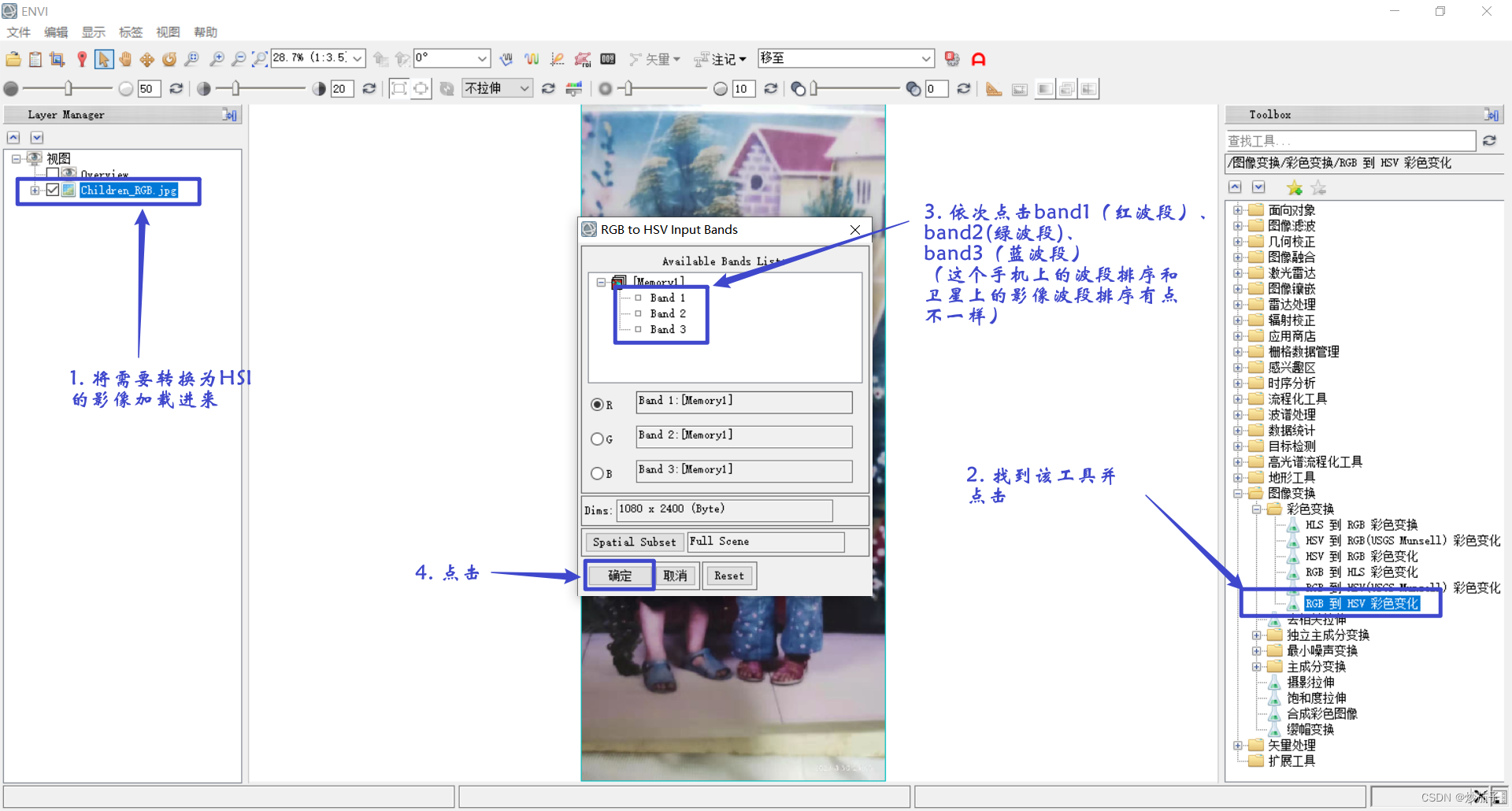1512x811 pixels.
Task: Click the zoom-to-extent magnifier icon
Action: (x=260, y=59)
